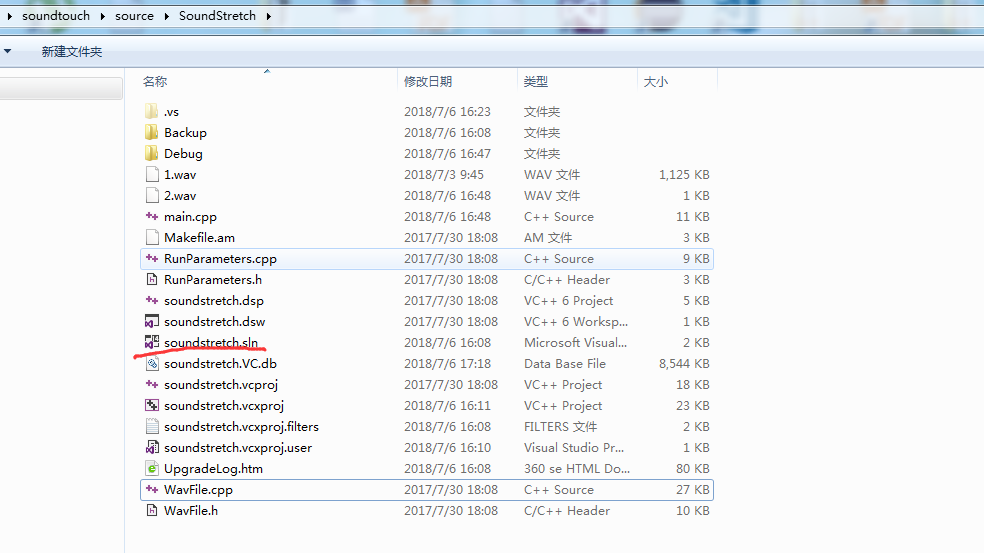Click the AM 文件 type cell
This screenshot has height=553, width=984.
coord(548,238)
